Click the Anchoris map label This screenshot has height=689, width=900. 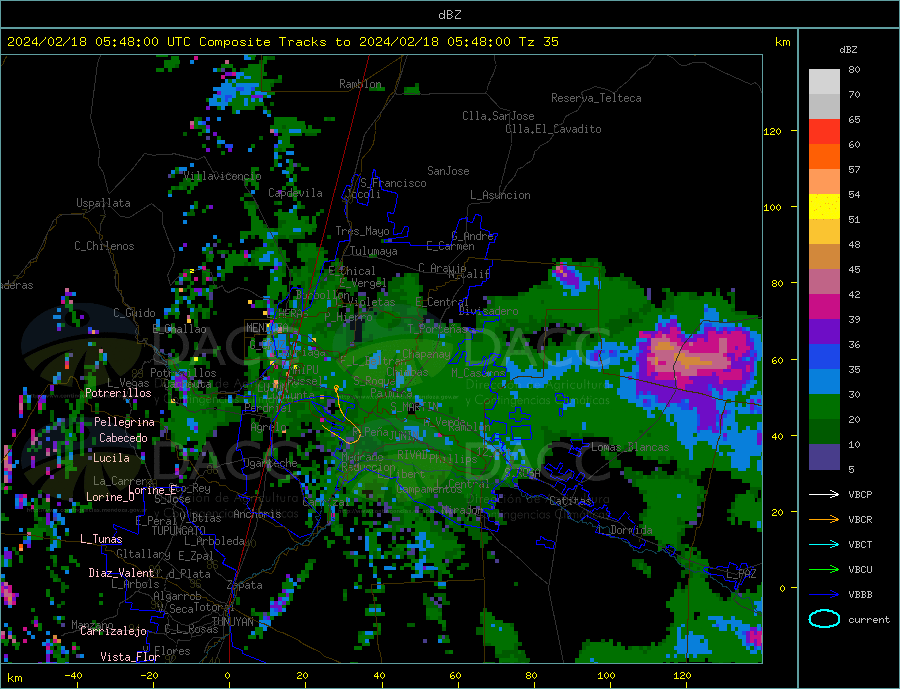(x=257, y=514)
